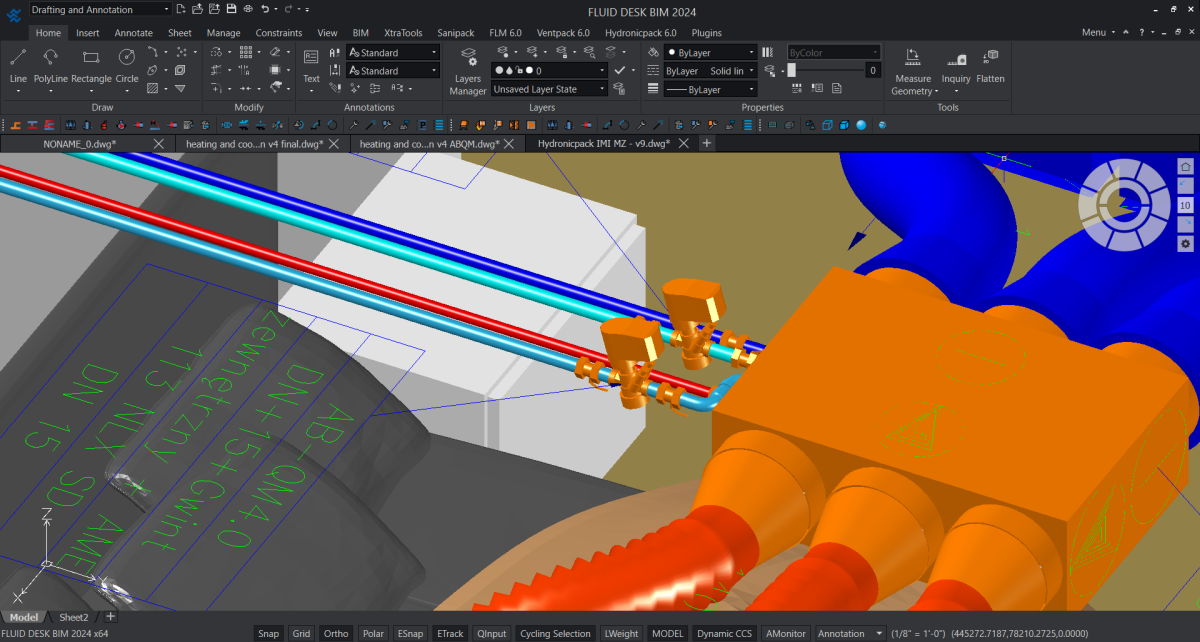Viewport: 1200px width, 642px height.
Task: Select the Line drawing tool
Action: tap(18, 65)
